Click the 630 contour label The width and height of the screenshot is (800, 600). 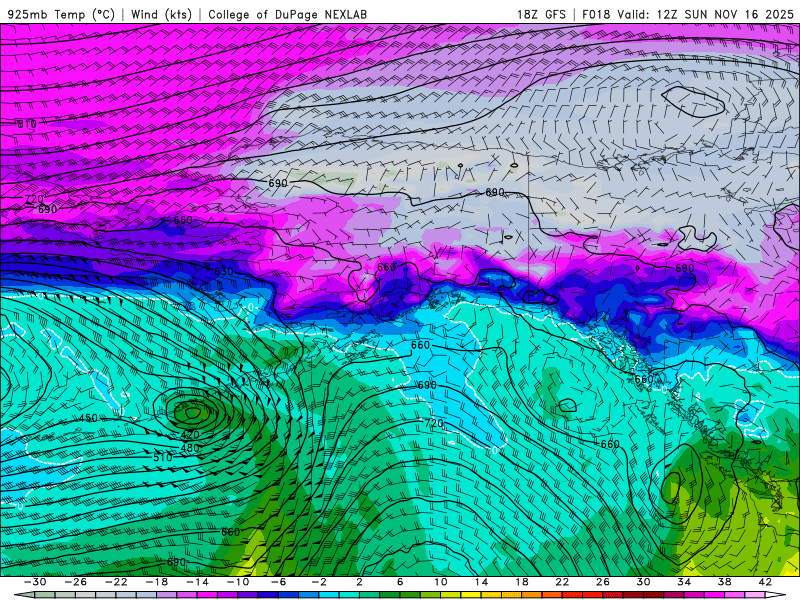tap(223, 271)
